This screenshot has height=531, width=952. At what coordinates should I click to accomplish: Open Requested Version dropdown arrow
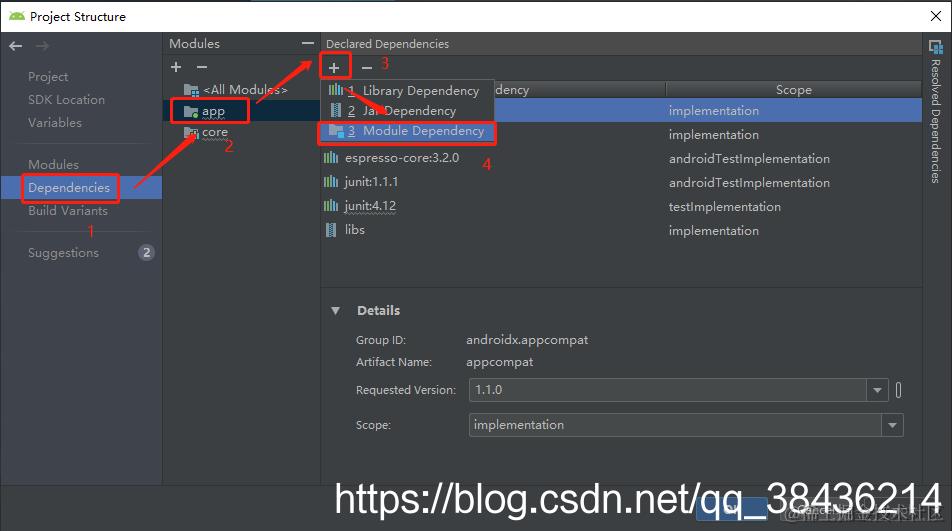pos(877,390)
